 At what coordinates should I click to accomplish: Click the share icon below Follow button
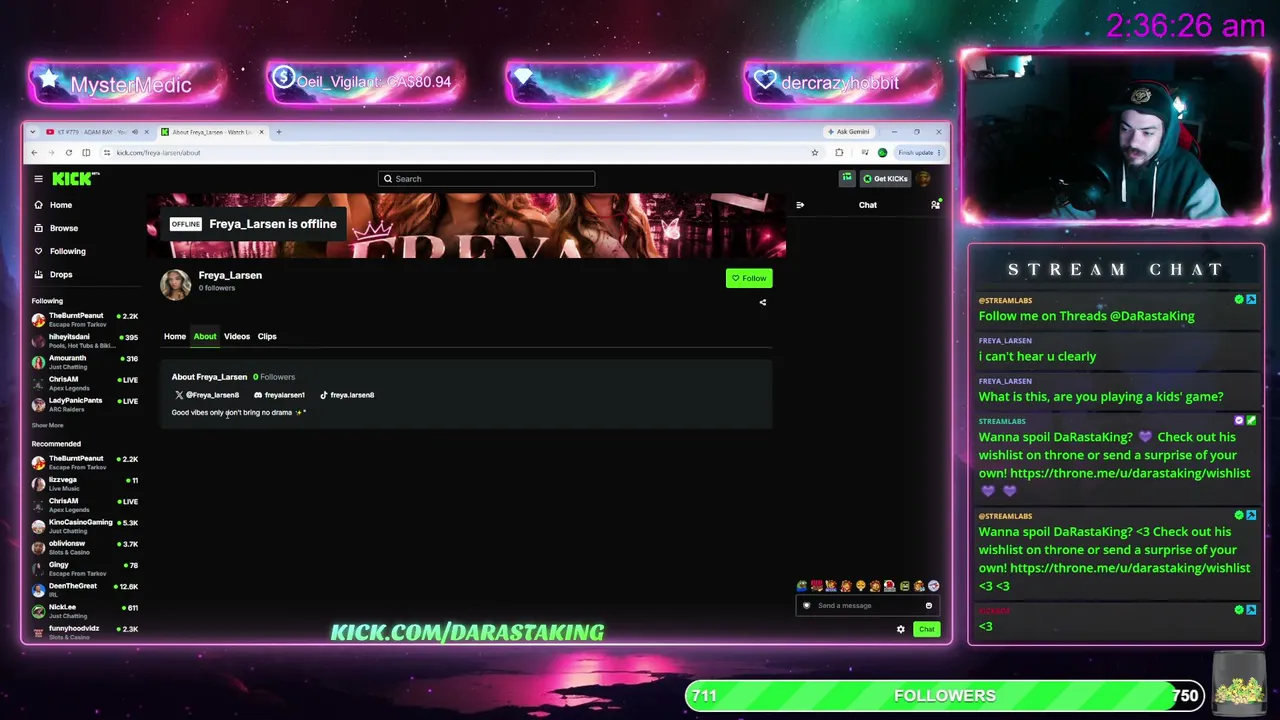click(763, 302)
